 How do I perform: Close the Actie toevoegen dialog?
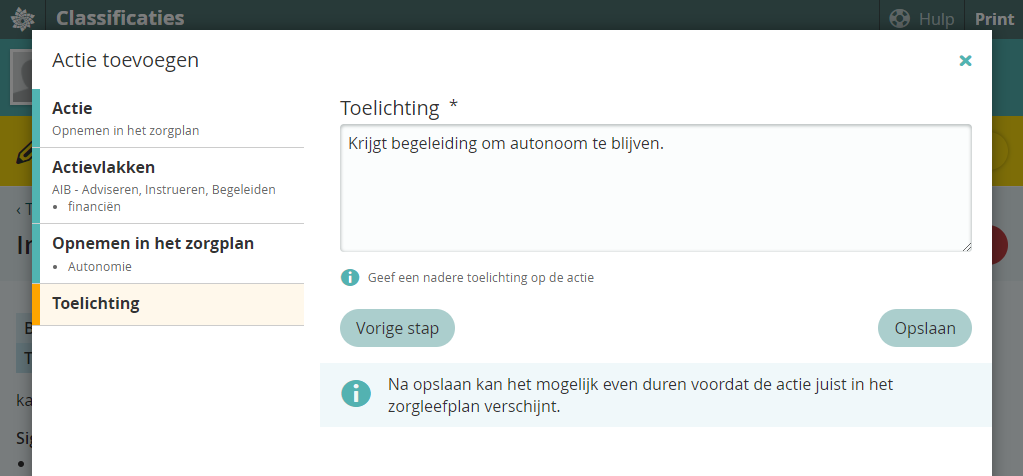[965, 60]
